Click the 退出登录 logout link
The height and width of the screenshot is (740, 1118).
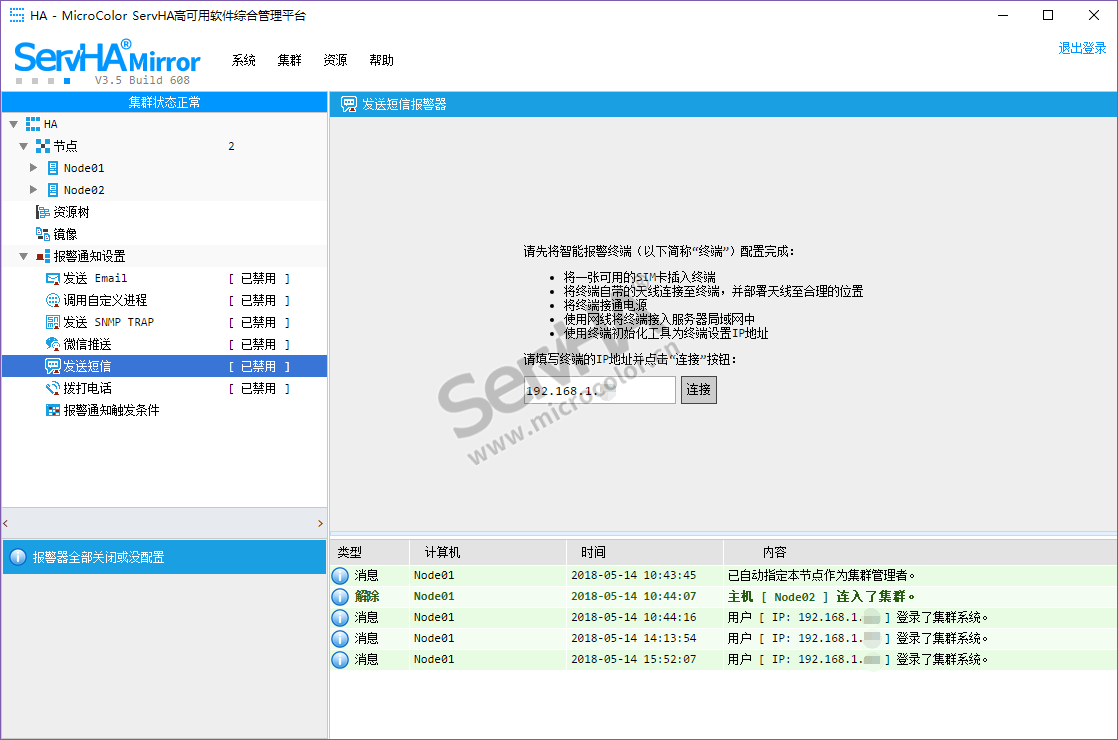point(1082,48)
